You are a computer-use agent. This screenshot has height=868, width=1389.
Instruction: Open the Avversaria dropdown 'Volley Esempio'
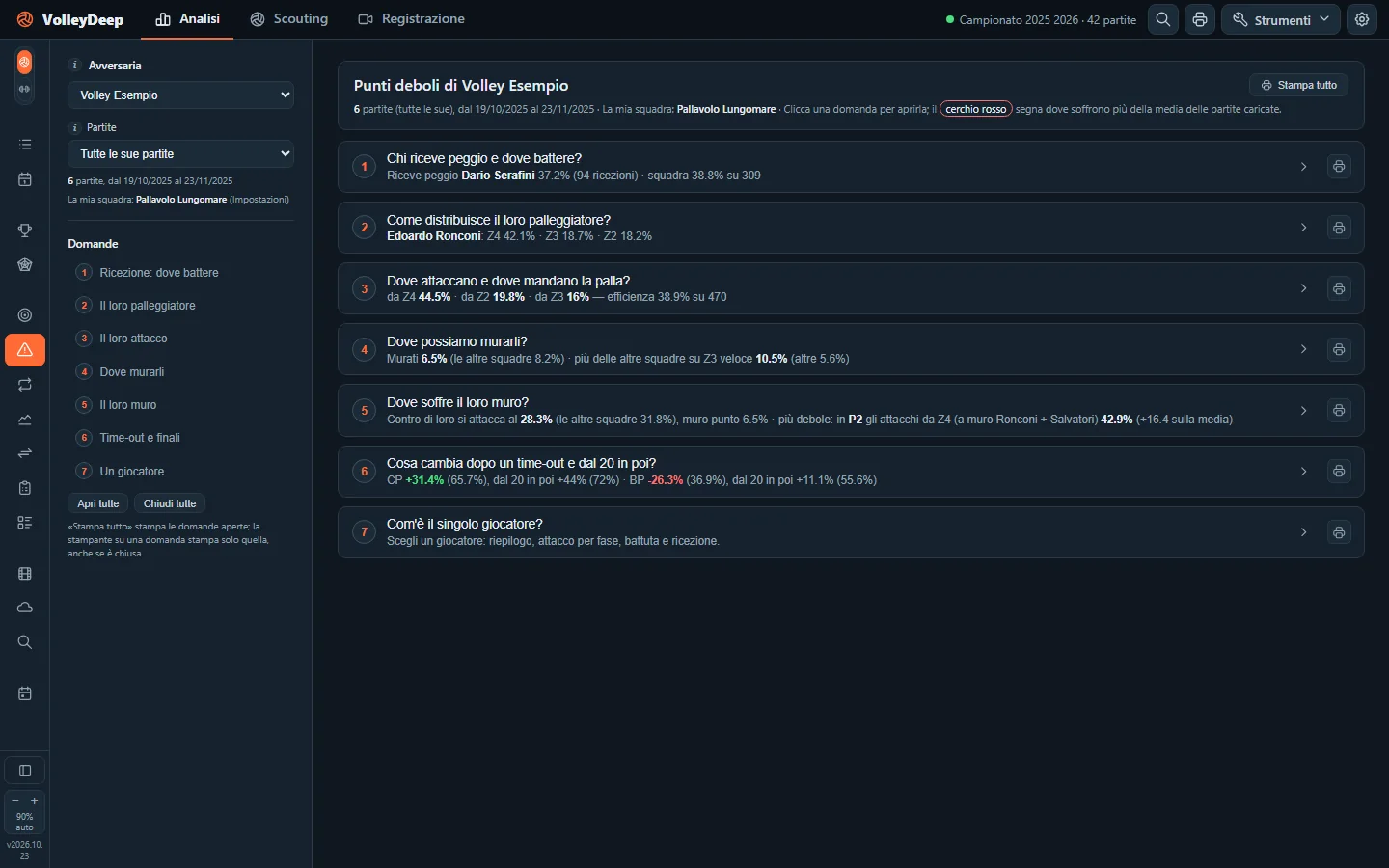180,95
